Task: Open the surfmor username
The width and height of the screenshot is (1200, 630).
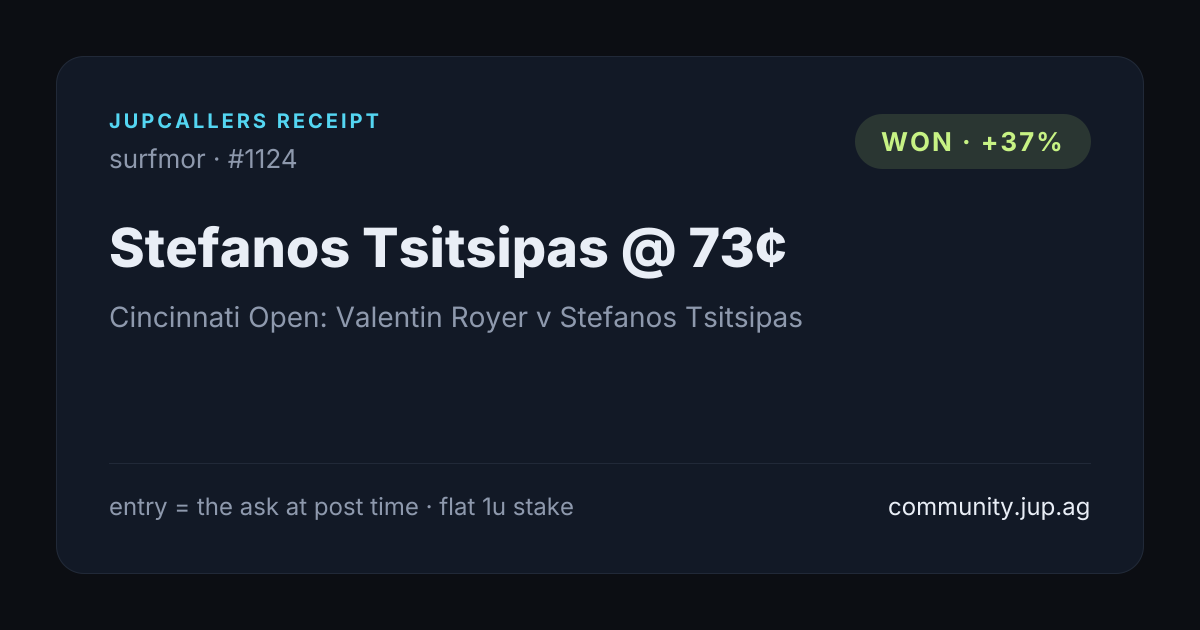Action: 157,159
